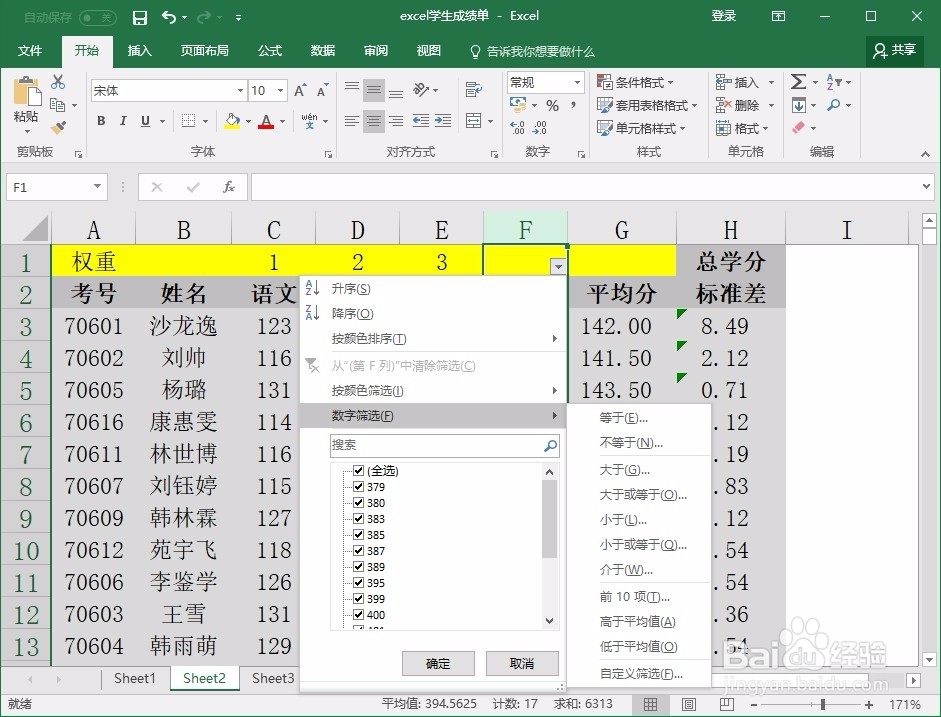Uncheck the 400 checkbox

click(x=359, y=614)
